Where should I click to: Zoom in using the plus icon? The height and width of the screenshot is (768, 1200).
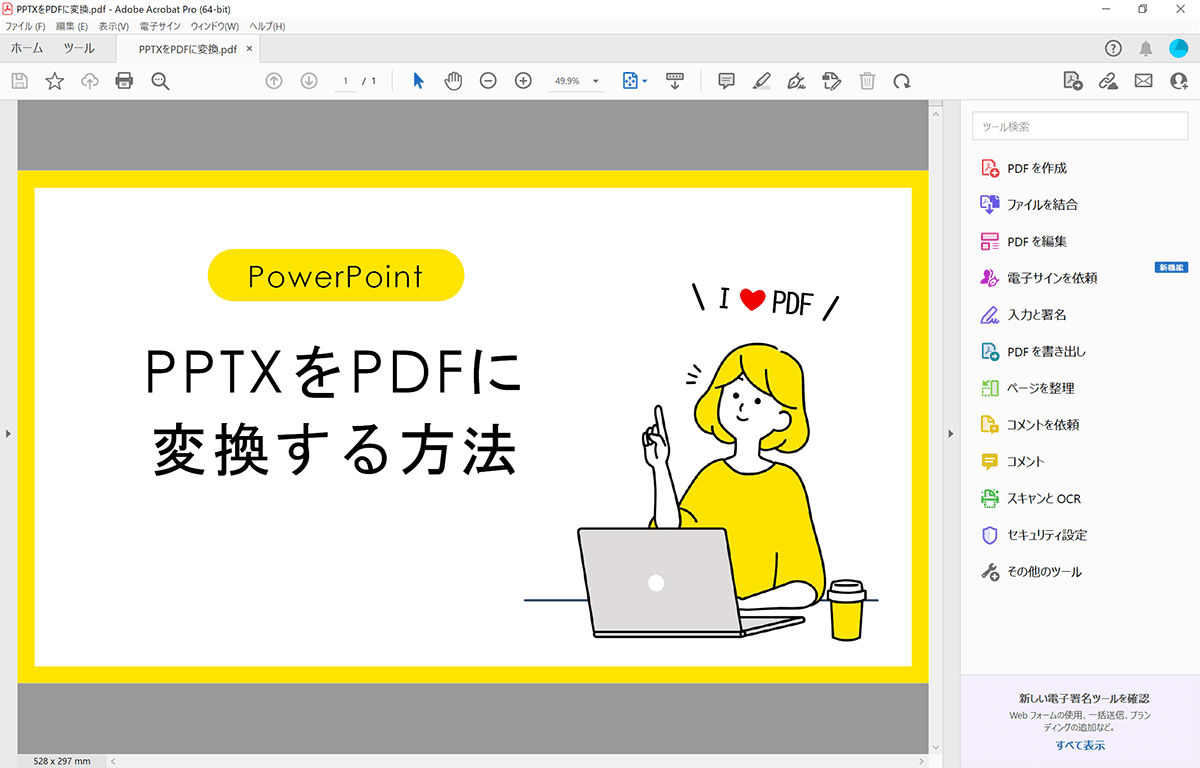tap(523, 81)
